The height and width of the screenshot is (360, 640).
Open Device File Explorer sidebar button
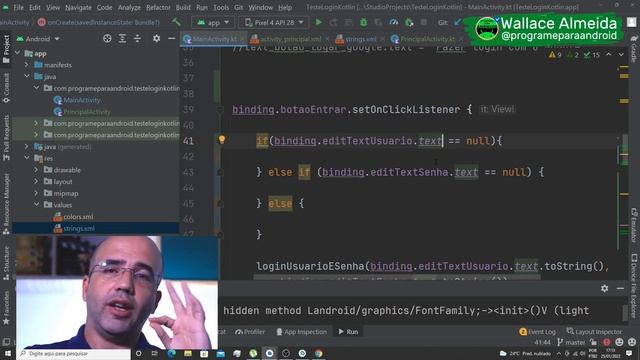pyautogui.click(x=634, y=286)
